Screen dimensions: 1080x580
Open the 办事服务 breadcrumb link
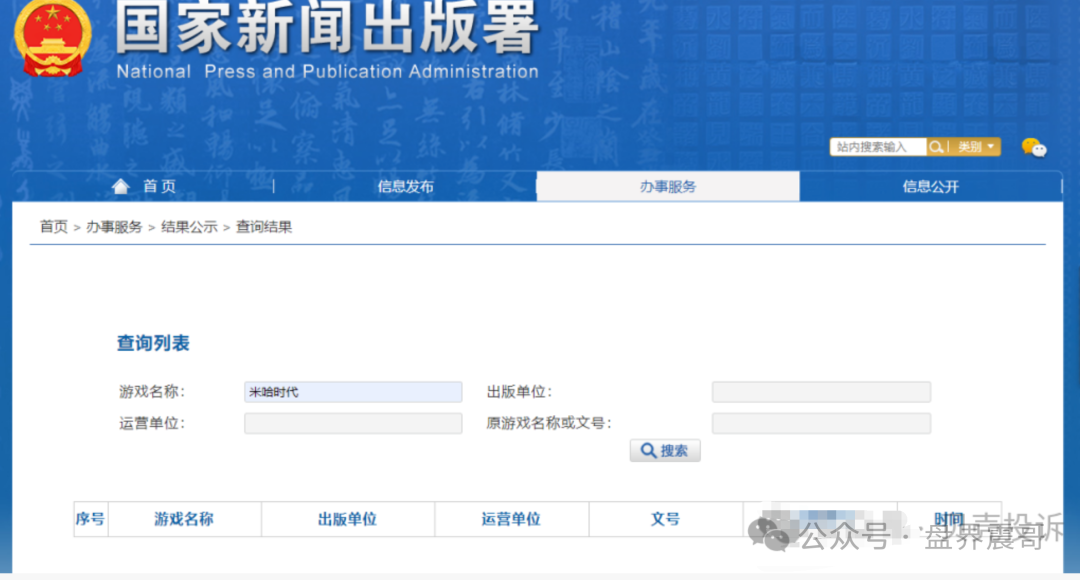(x=114, y=226)
